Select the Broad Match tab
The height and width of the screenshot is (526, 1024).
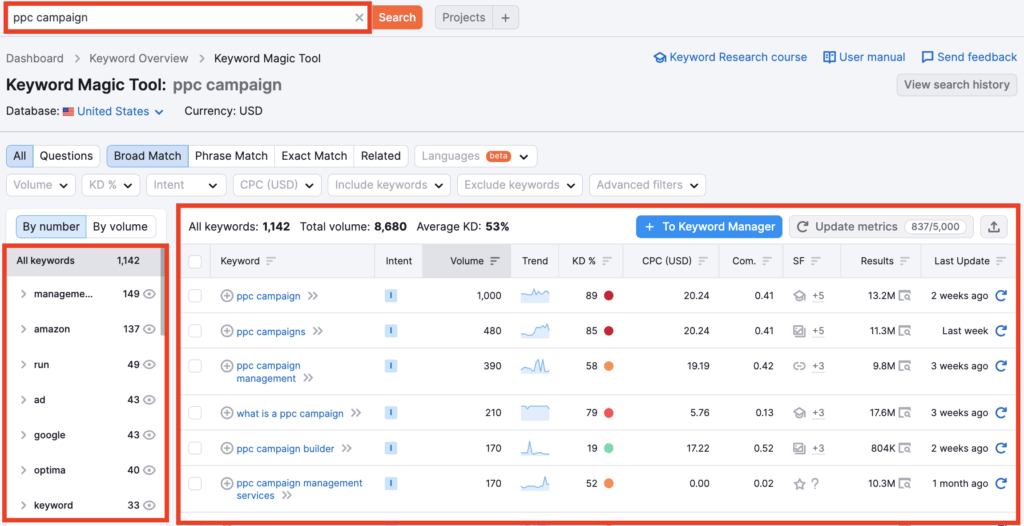(x=148, y=156)
